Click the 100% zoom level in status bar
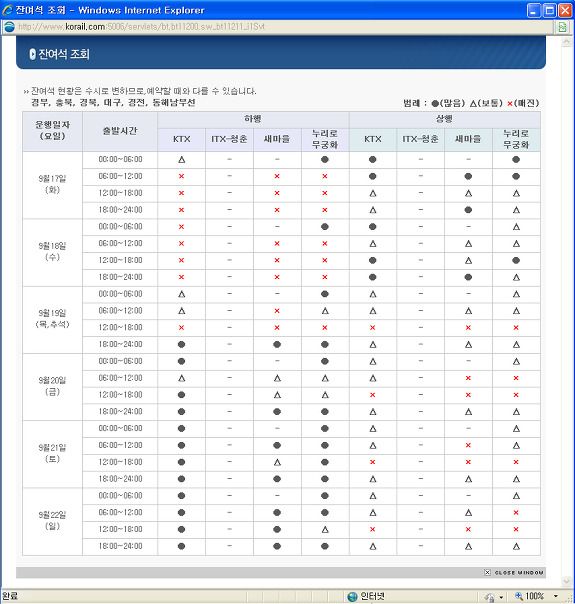Screen dimensions: 575x604 pyautogui.click(x=535, y=596)
